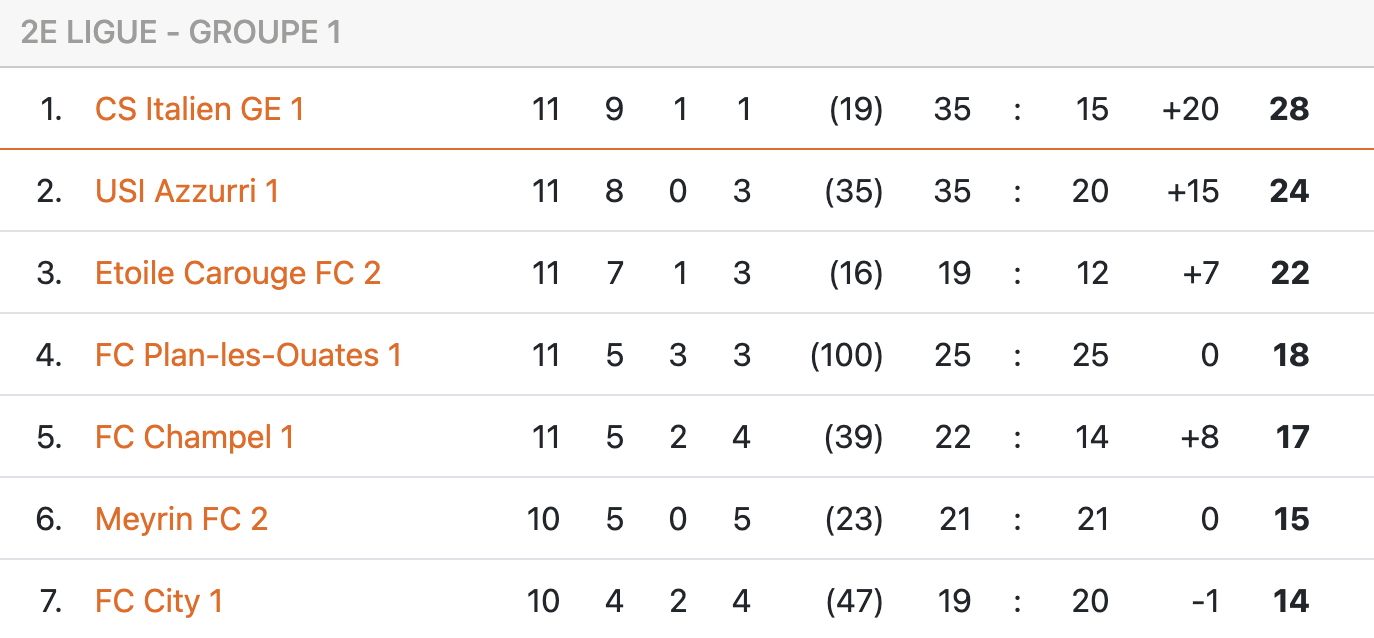This screenshot has width=1374, height=638.
Task: Click the USI Azzurri 1 team name
Action: [x=186, y=191]
